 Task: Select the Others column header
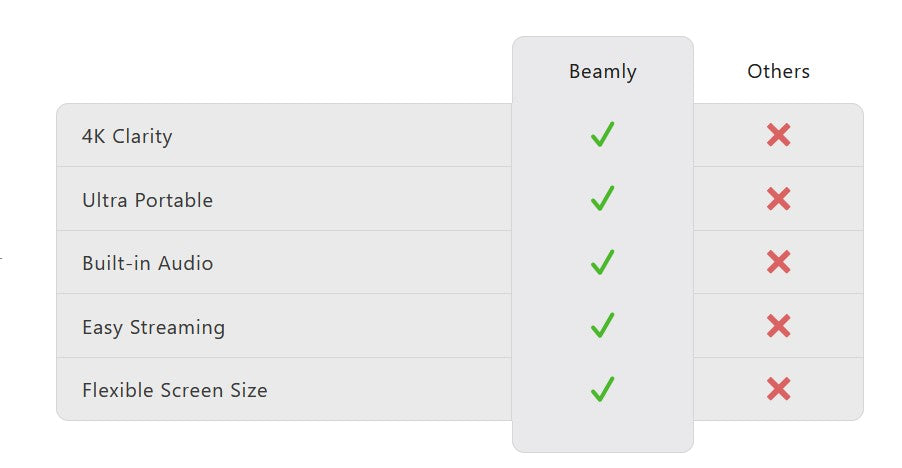pyautogui.click(x=778, y=72)
